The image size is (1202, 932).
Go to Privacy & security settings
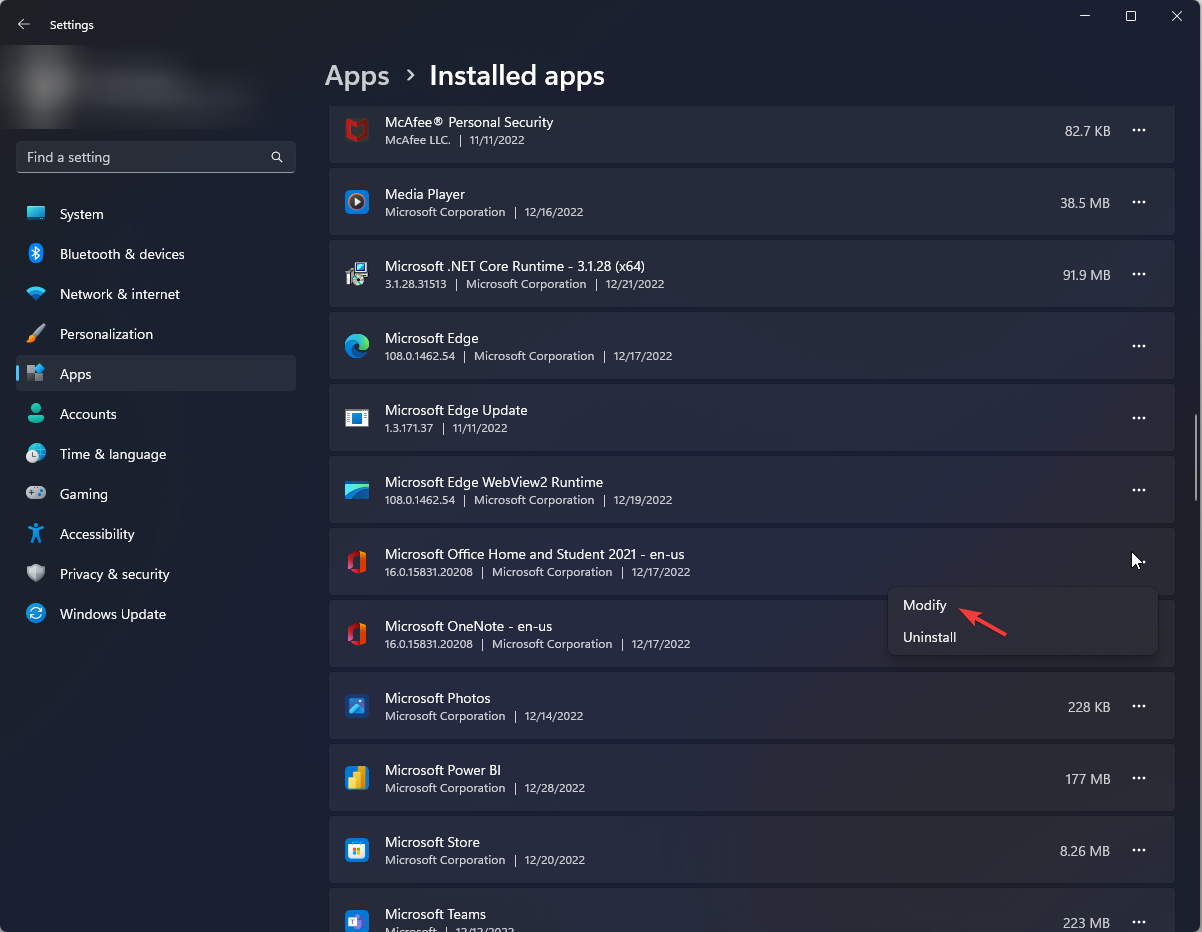pyautogui.click(x=156, y=574)
